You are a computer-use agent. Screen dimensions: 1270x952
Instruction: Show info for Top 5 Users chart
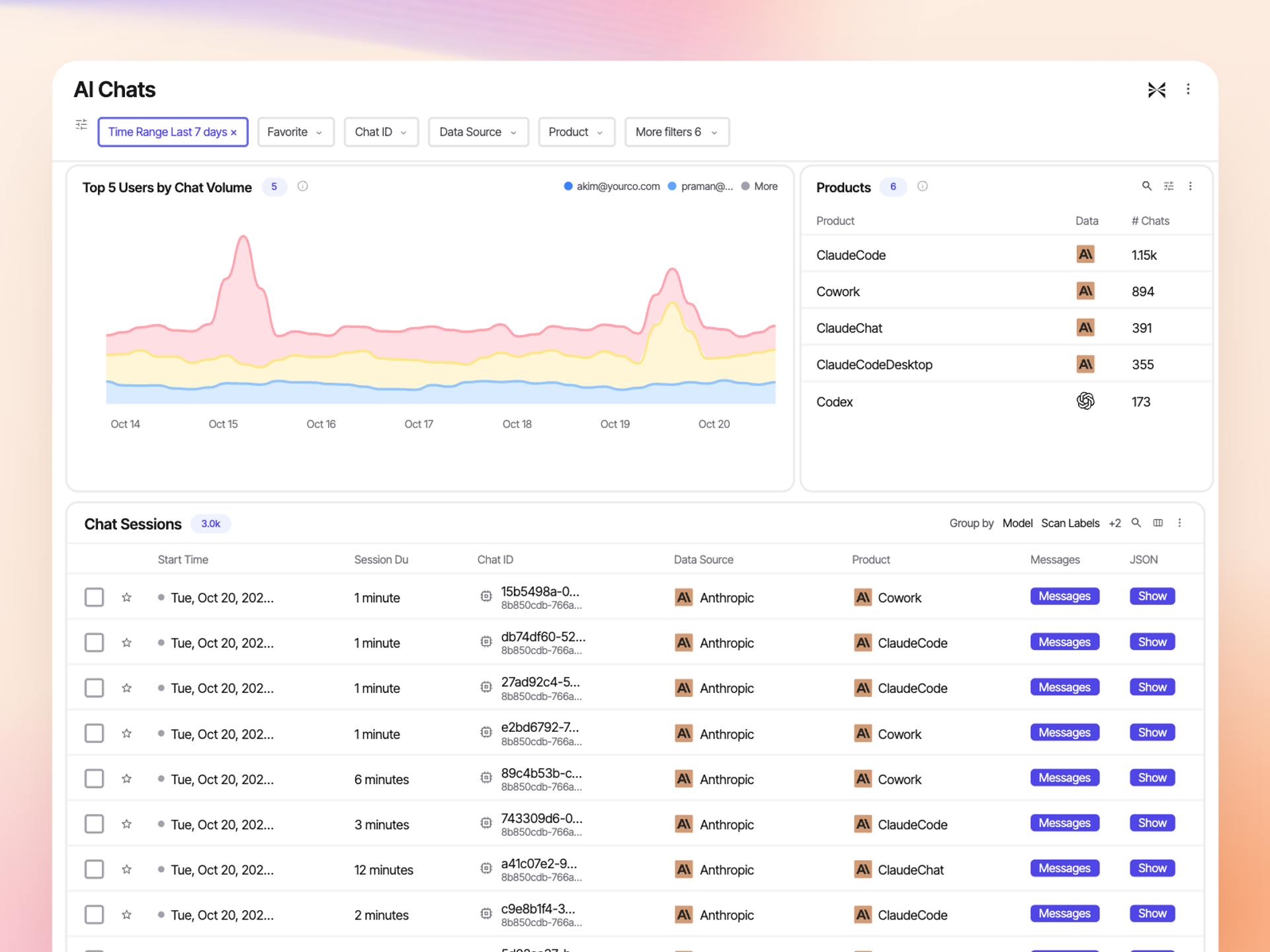point(303,186)
